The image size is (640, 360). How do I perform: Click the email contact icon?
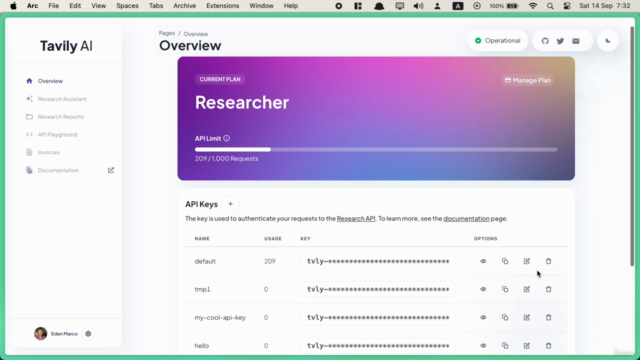[576, 41]
